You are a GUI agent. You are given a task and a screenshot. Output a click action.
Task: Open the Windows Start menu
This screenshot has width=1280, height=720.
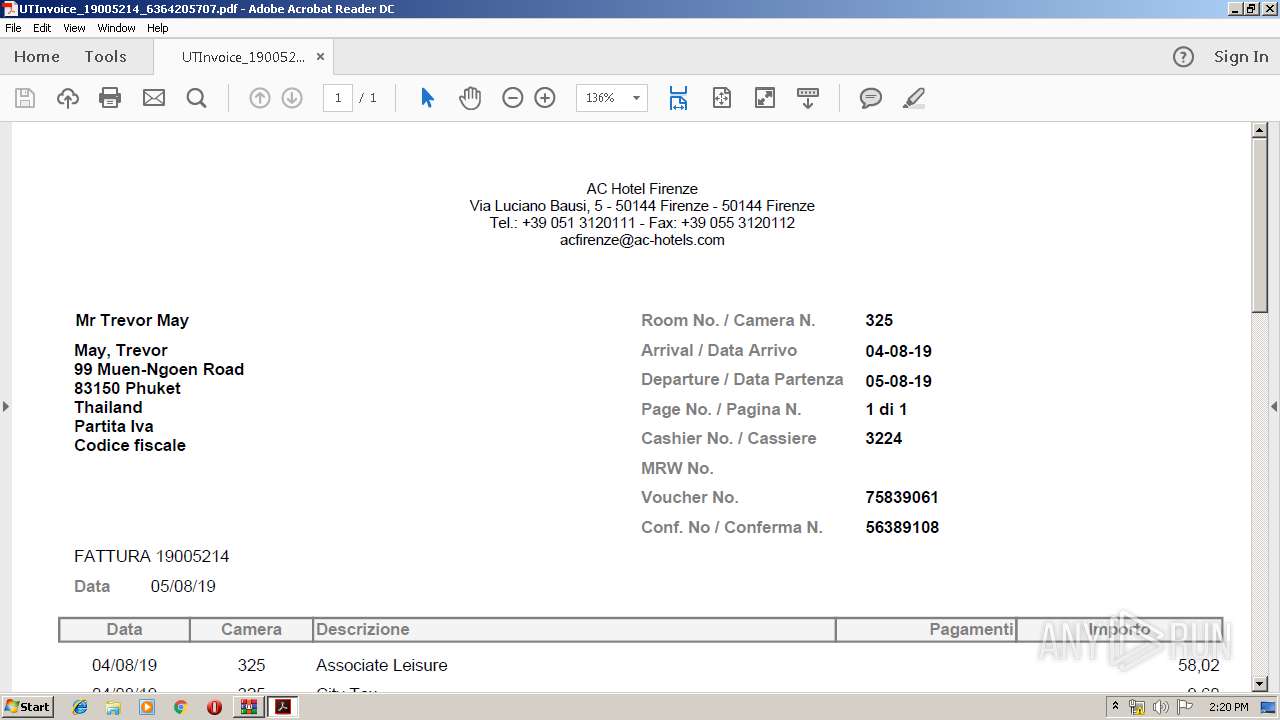coord(28,707)
